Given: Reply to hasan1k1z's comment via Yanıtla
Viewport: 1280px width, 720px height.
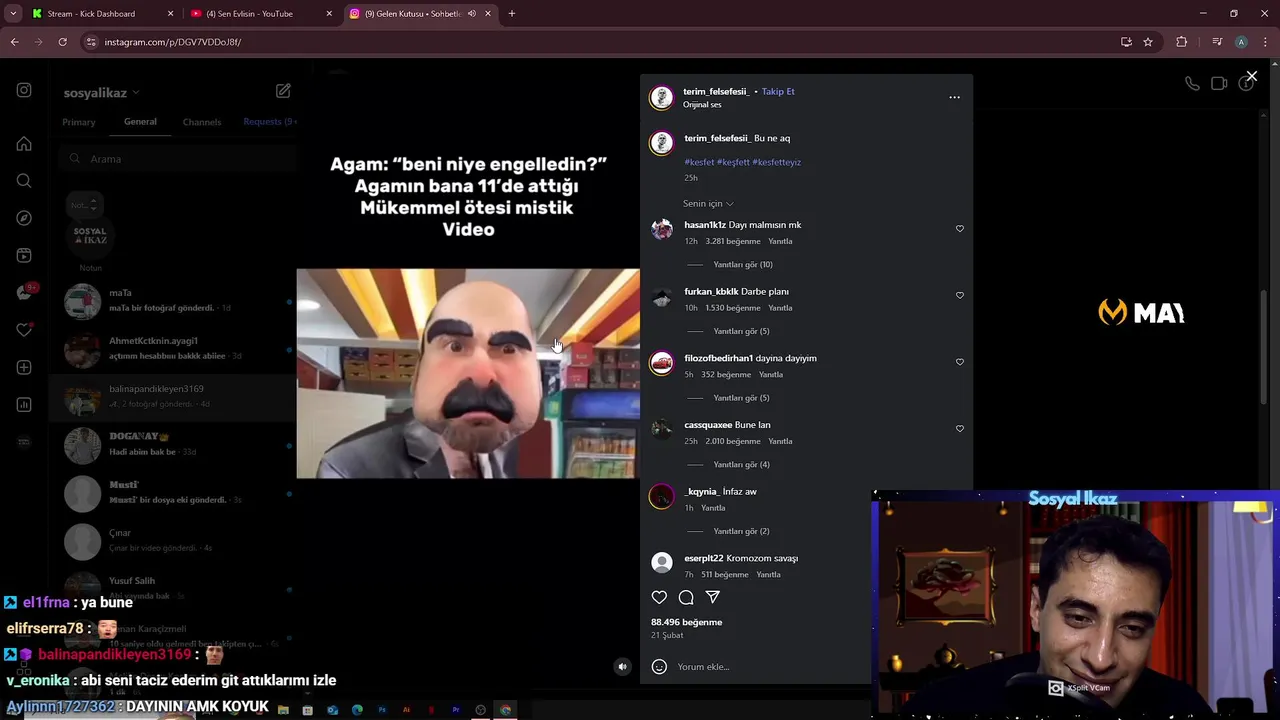Looking at the screenshot, I should [780, 241].
